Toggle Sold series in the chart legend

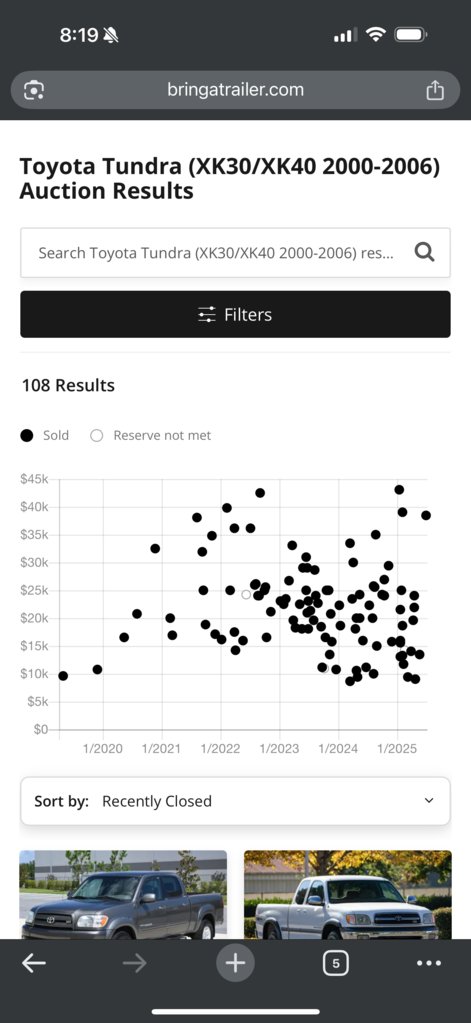(44, 435)
